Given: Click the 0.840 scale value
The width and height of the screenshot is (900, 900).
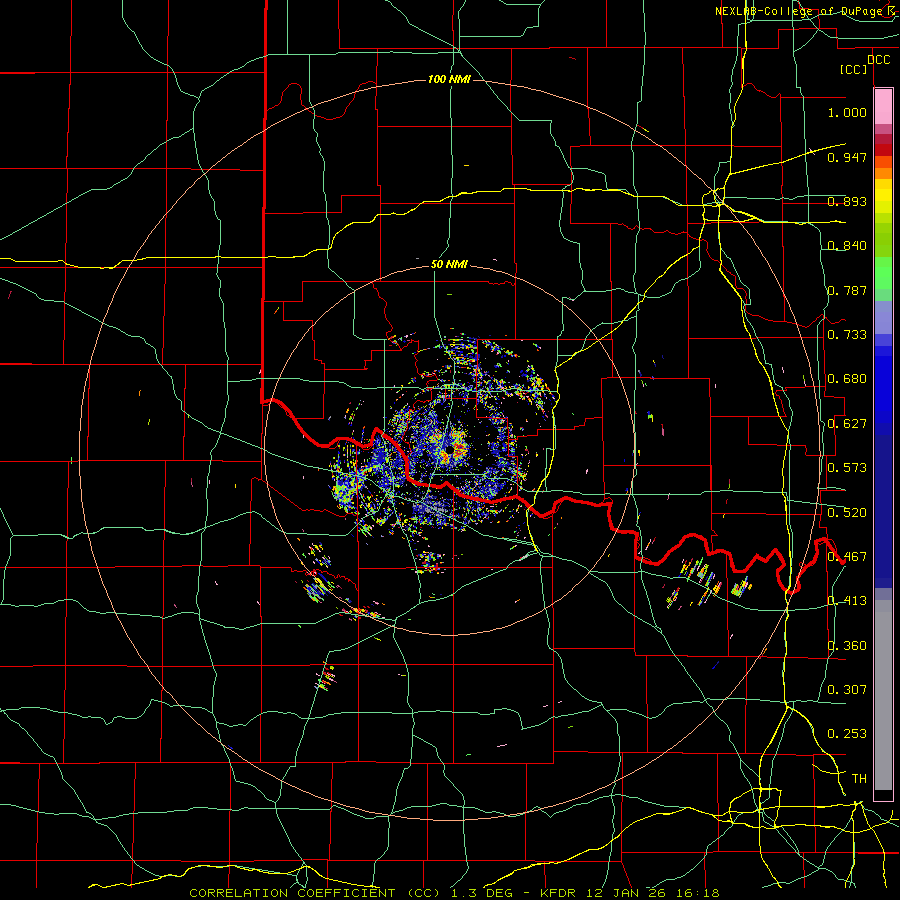Looking at the screenshot, I should coord(847,246).
